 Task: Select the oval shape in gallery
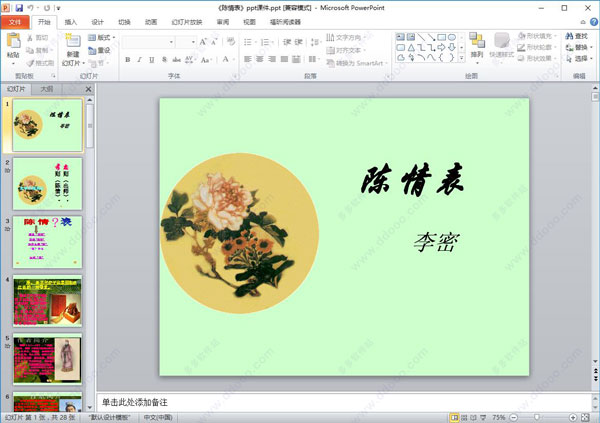click(x=452, y=37)
